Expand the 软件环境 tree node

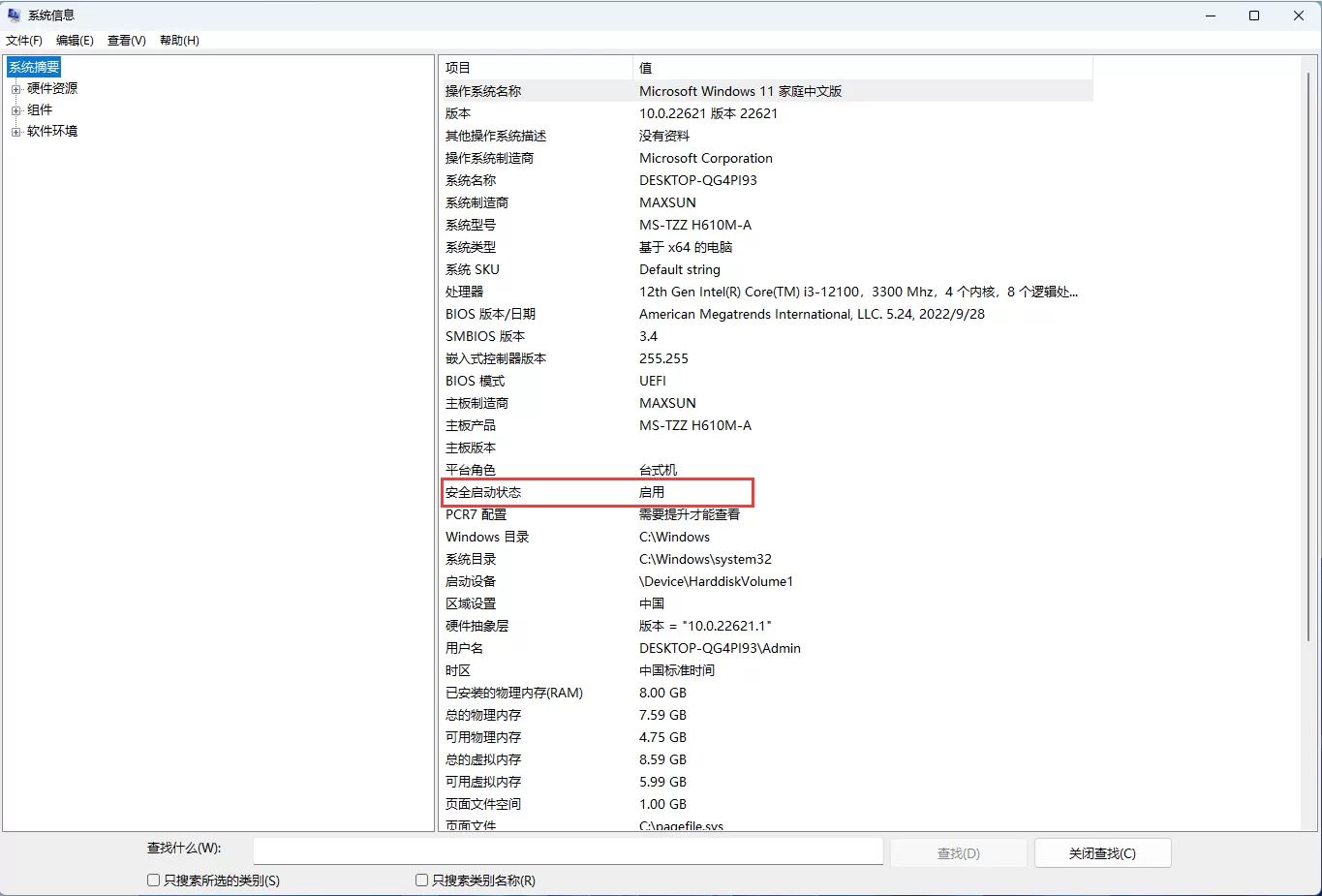coord(17,131)
